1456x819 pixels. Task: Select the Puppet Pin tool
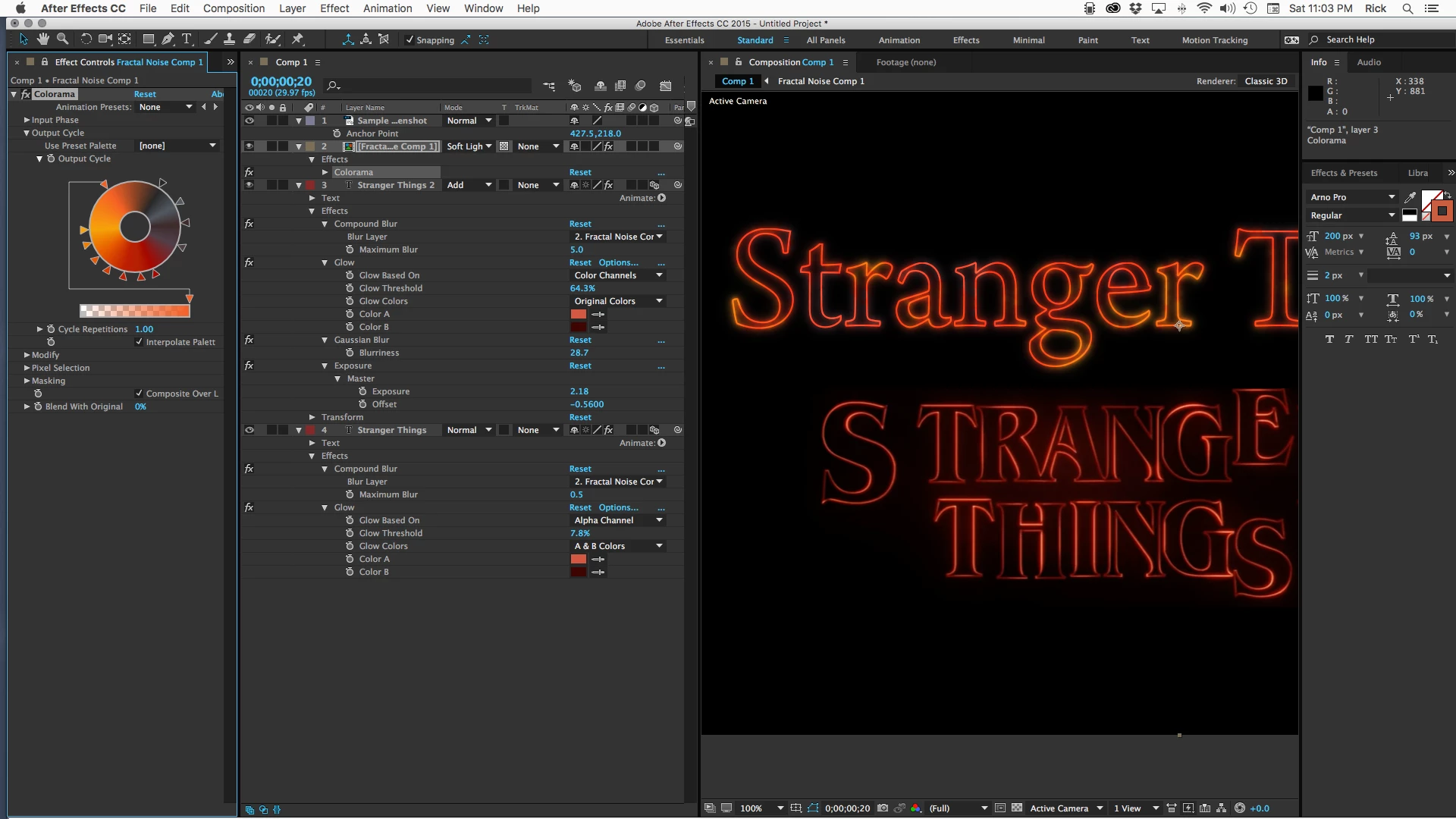[x=298, y=39]
